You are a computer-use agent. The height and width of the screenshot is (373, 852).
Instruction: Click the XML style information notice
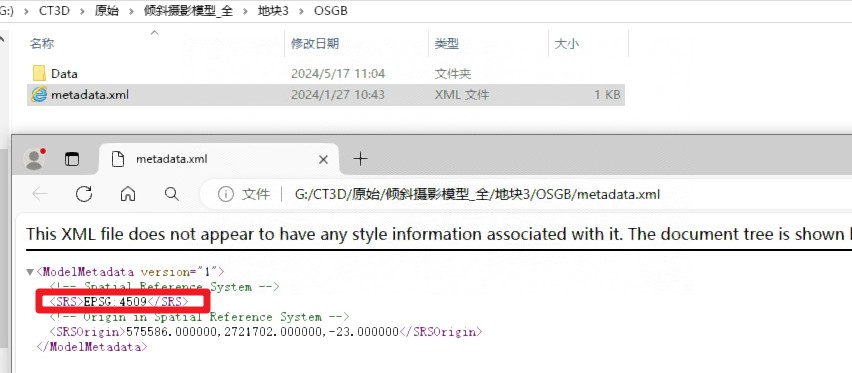[439, 234]
